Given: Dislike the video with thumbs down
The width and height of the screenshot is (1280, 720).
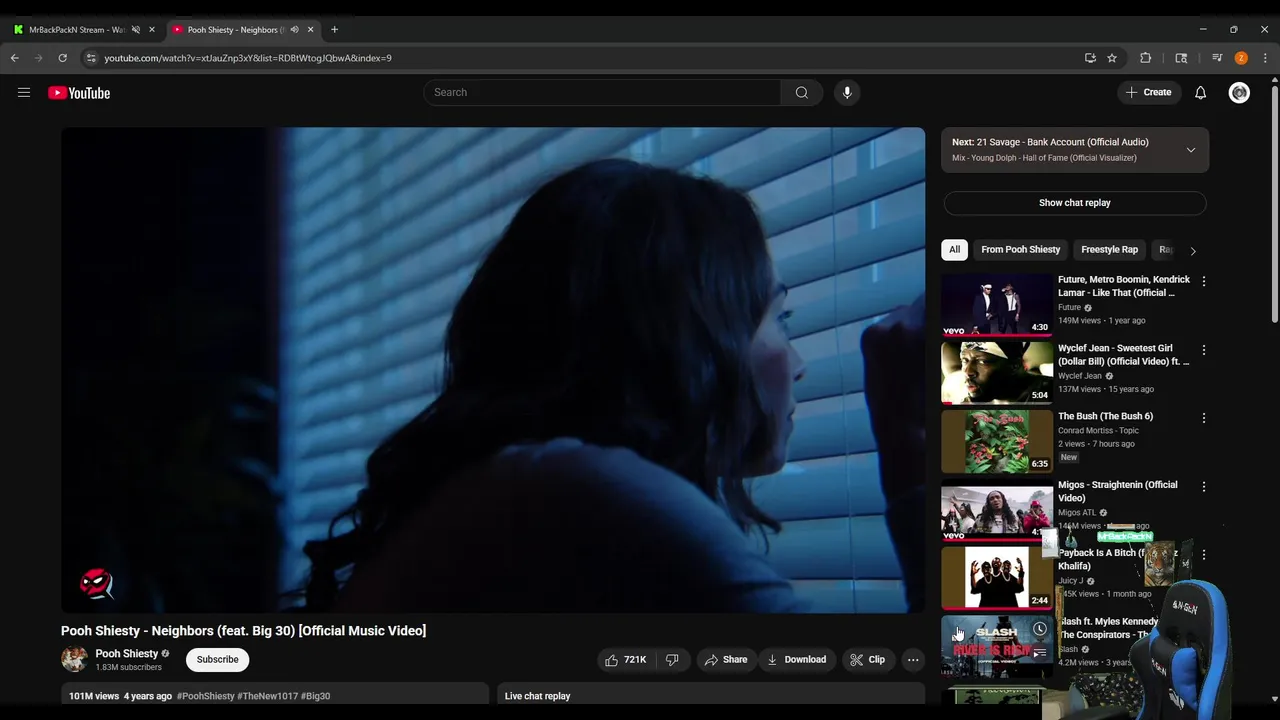Looking at the screenshot, I should pos(673,660).
